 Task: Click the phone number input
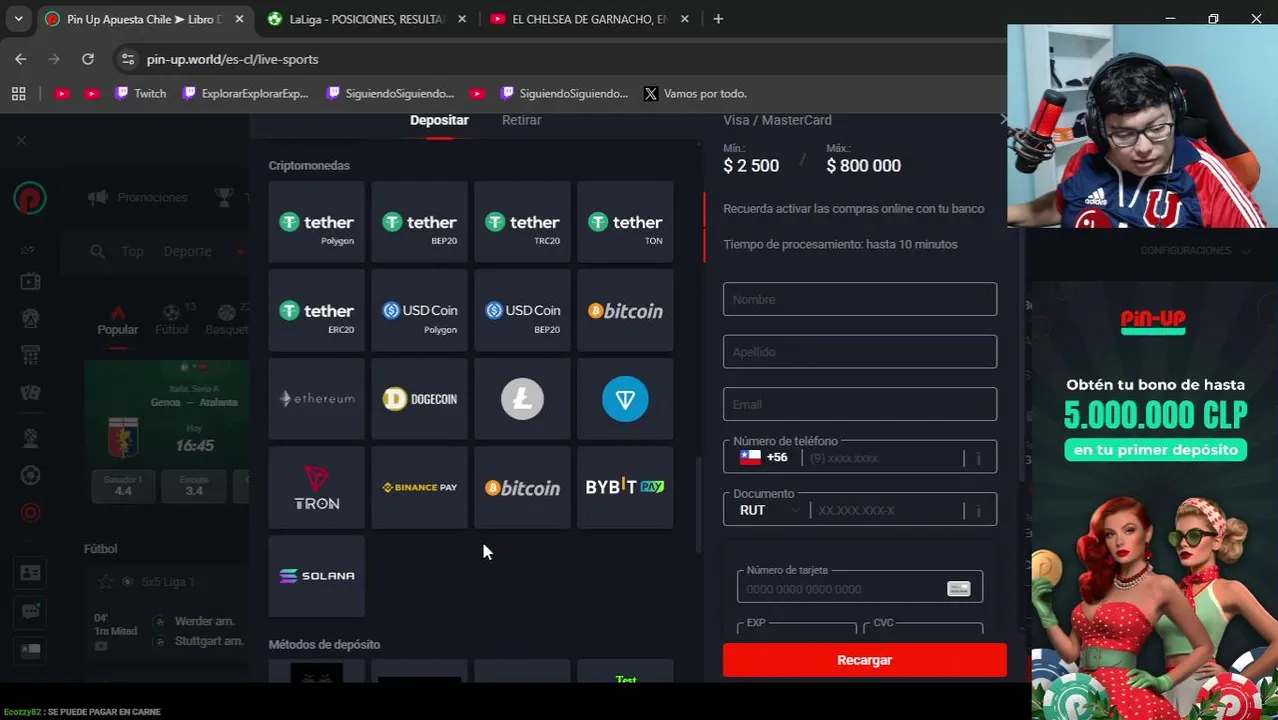(x=883, y=458)
